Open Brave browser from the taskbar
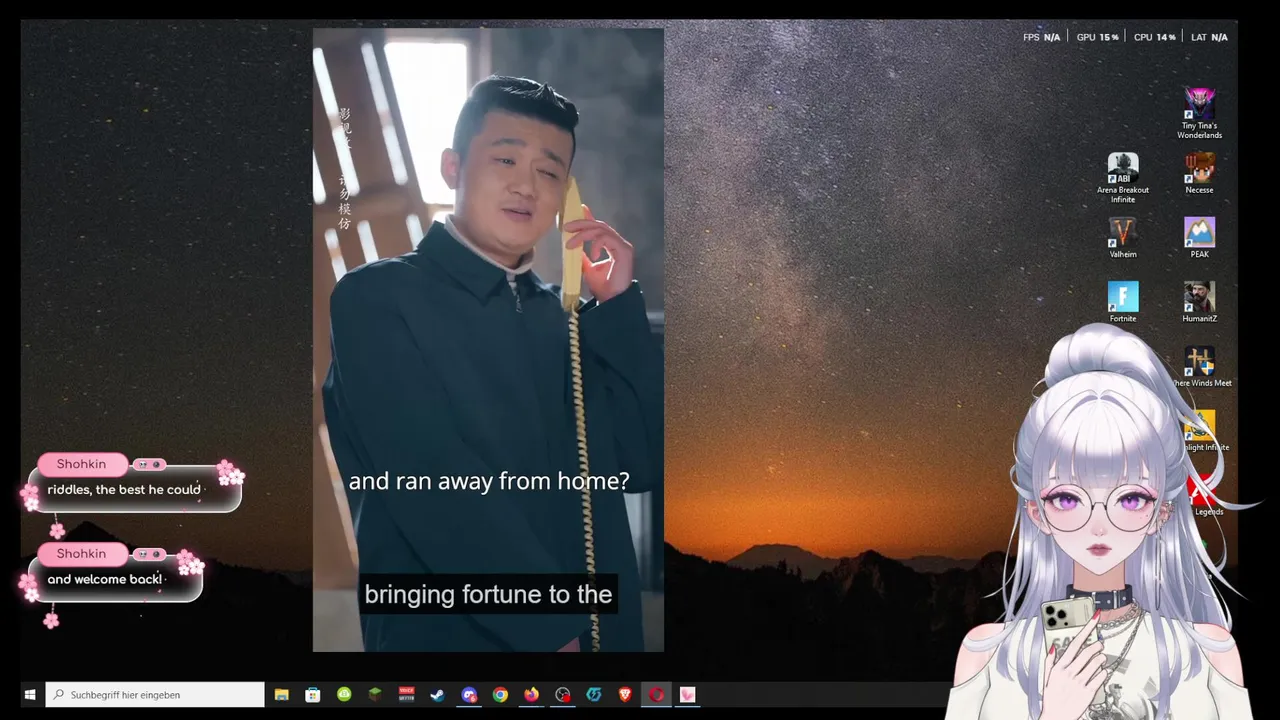The image size is (1280, 720). click(x=625, y=695)
